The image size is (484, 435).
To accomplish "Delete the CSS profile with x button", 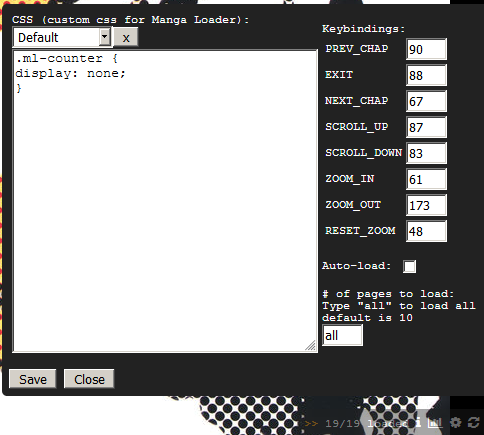I will point(126,37).
